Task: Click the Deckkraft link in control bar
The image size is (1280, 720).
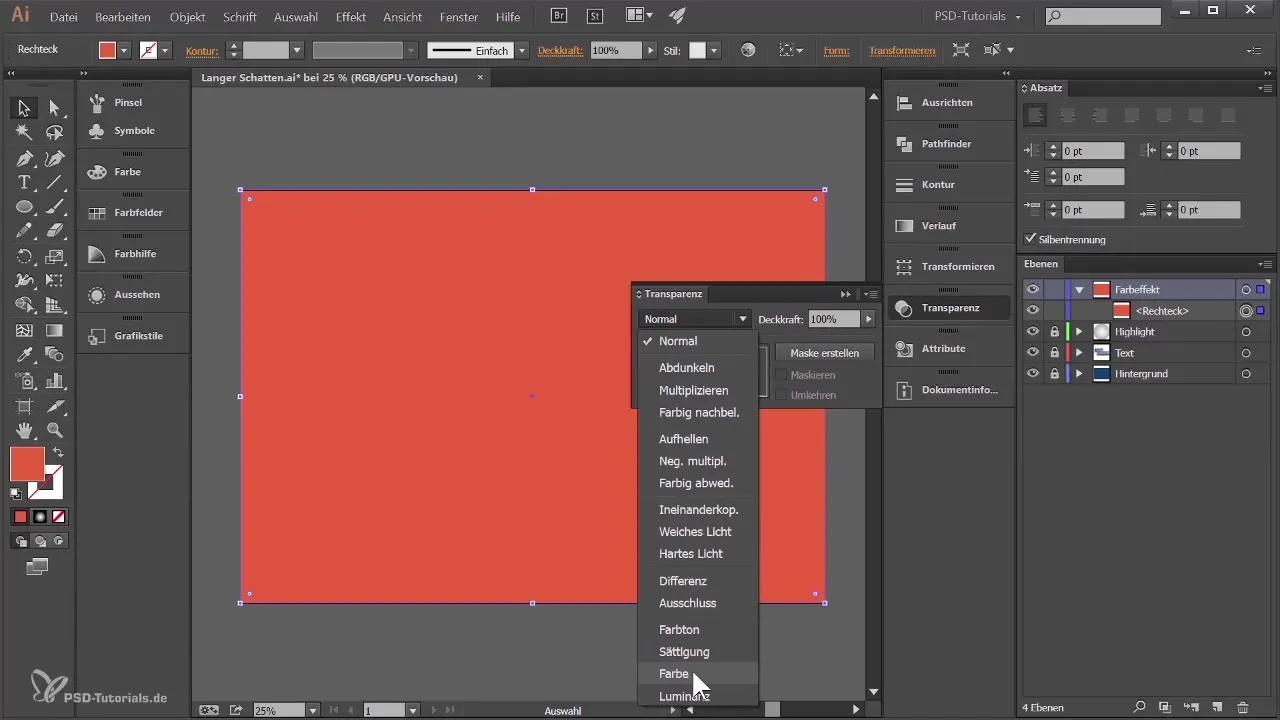Action: tap(562, 50)
